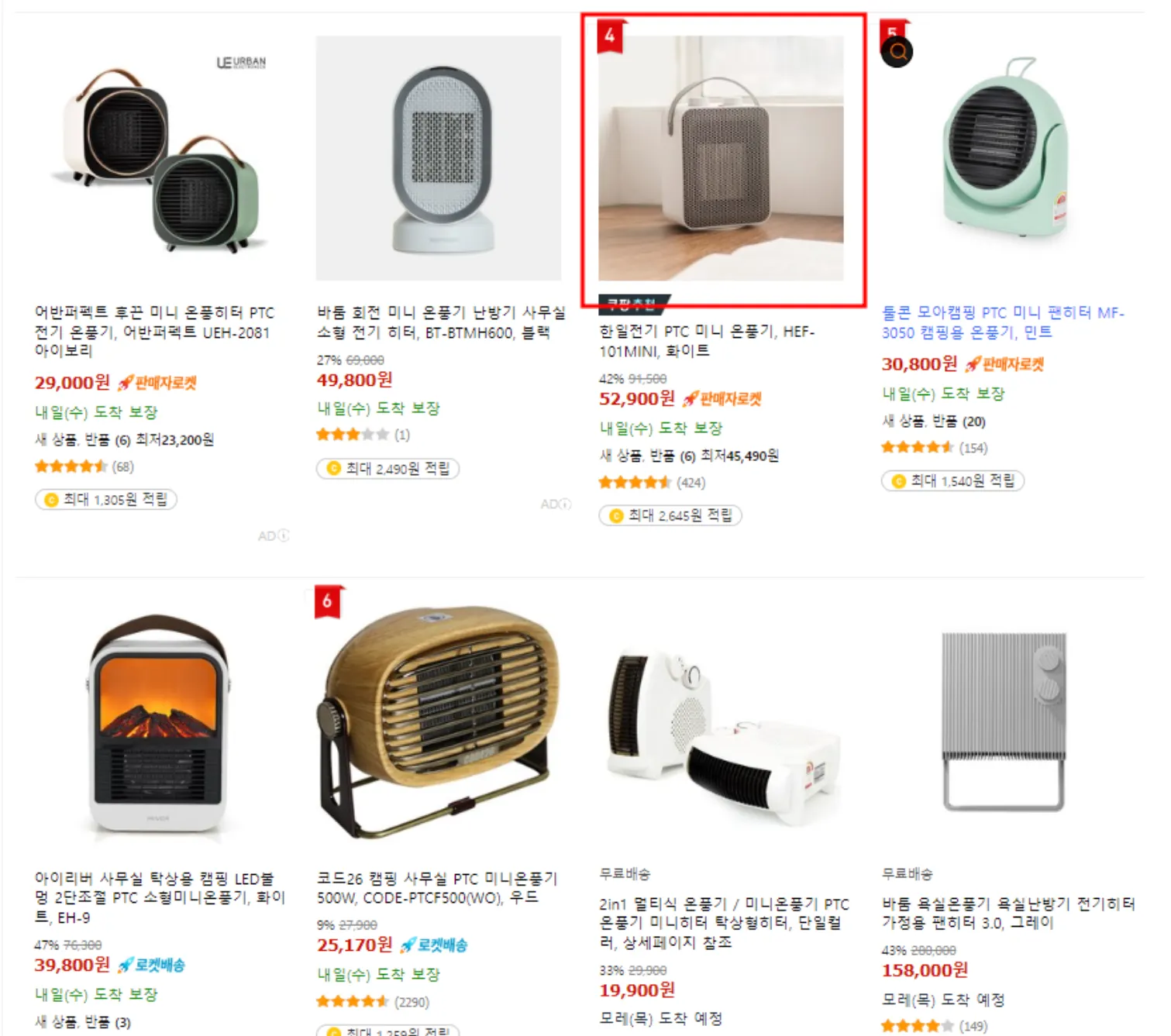The height and width of the screenshot is (1036, 1171).
Task: Click the AD info icon under Barum heater
Action: tap(566, 504)
